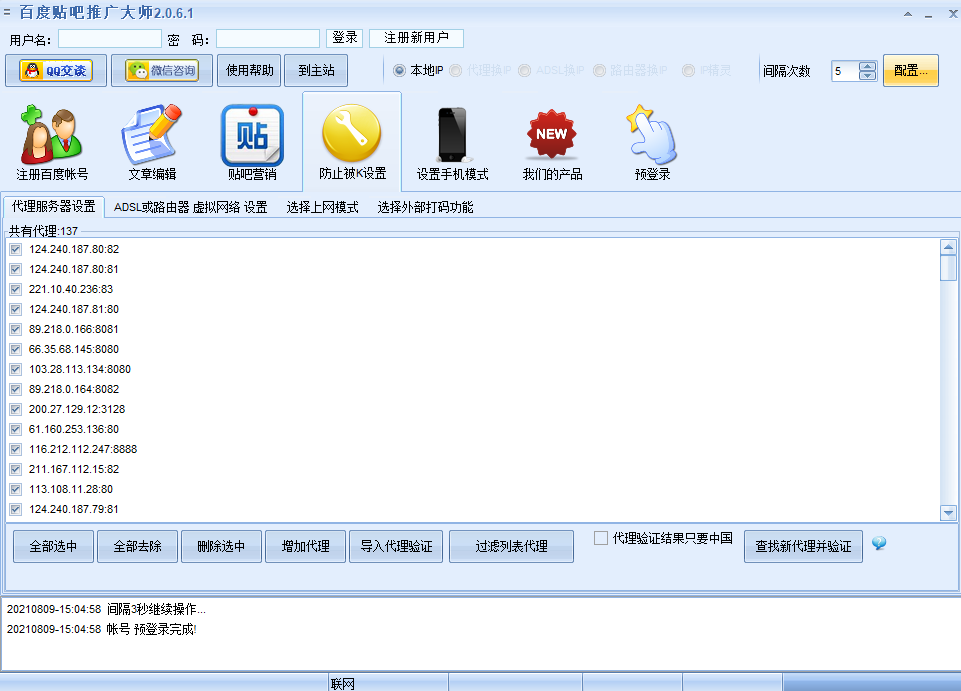The image size is (961, 691).
Task: Toggle the checkbox for 221.10.40.236:83
Action: [16, 289]
